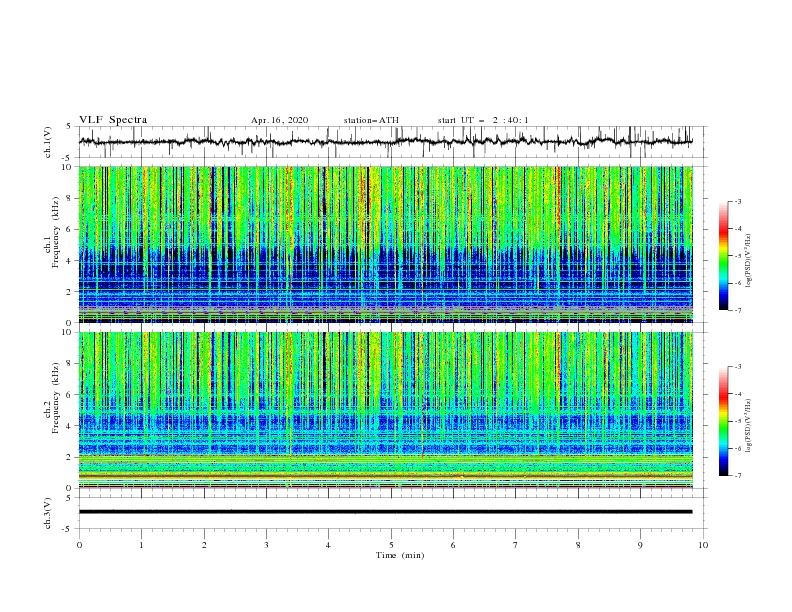Image resolution: width=792 pixels, height=612 pixels.
Task: Click time axis tick label "4"
Action: click(329, 545)
